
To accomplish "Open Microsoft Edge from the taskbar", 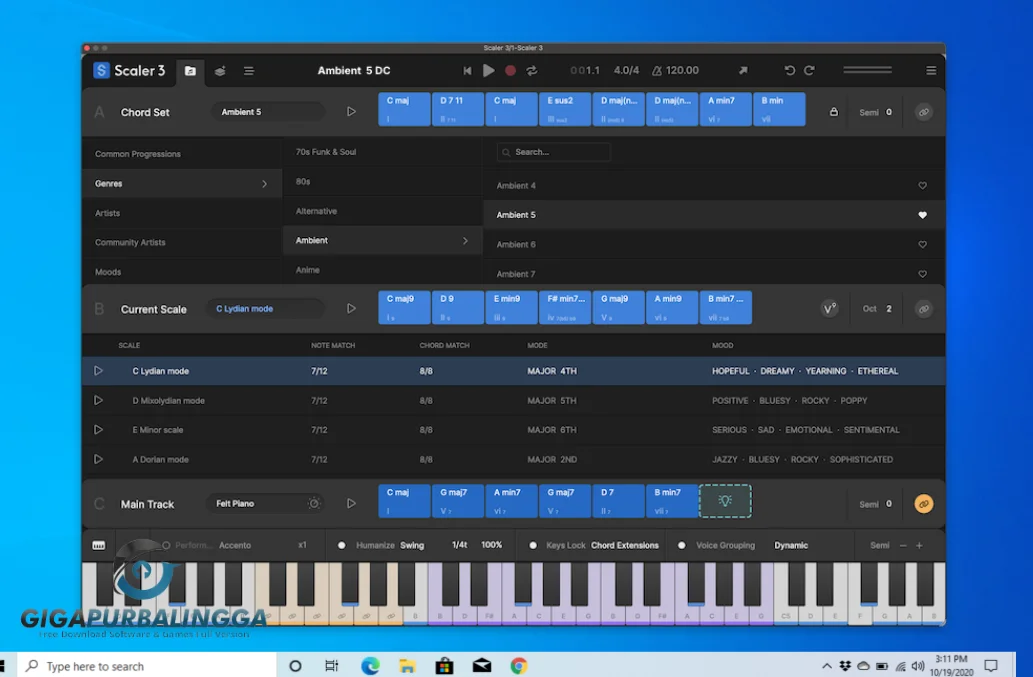I will [x=370, y=666].
